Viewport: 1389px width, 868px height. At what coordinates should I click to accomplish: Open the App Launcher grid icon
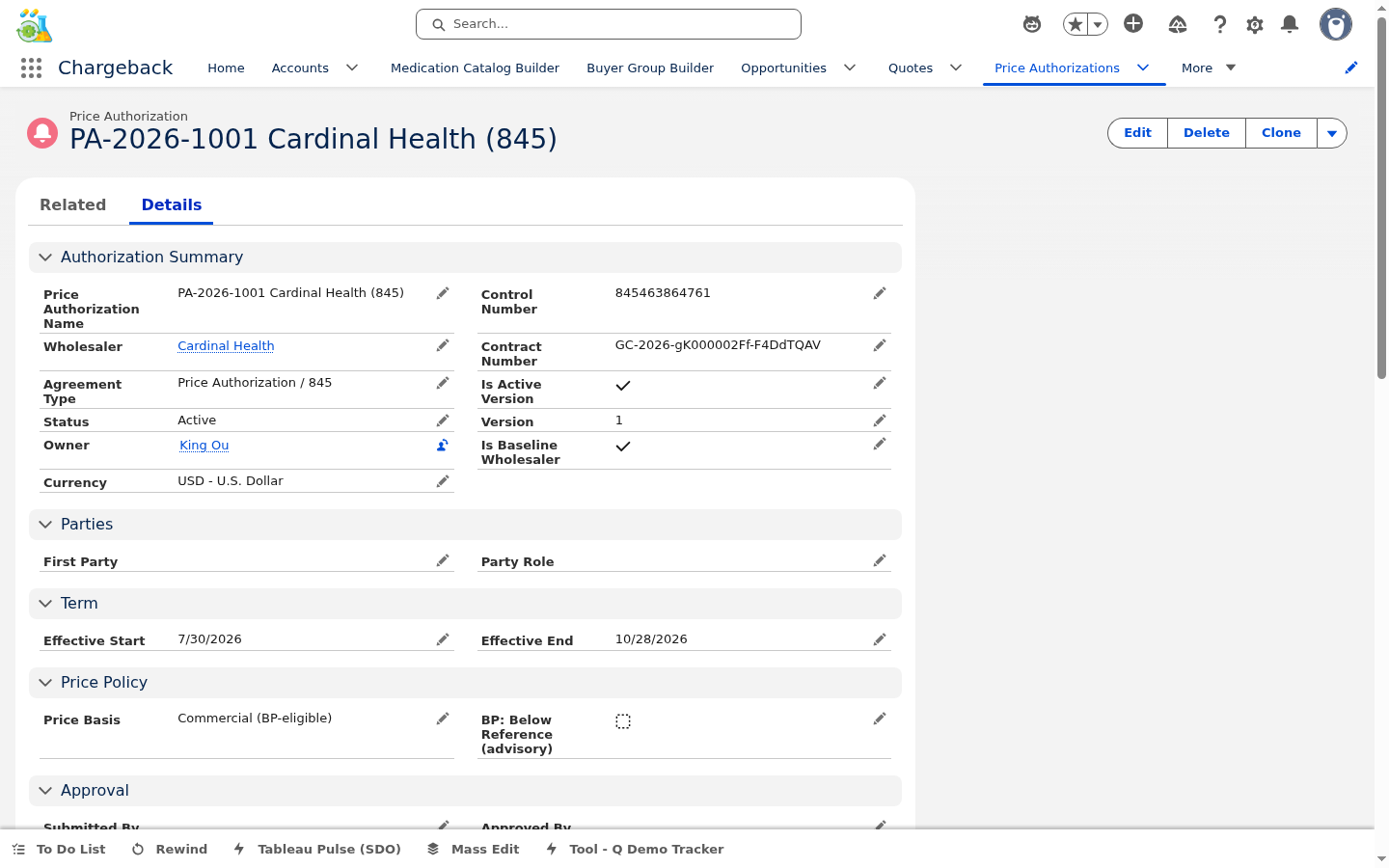31,68
